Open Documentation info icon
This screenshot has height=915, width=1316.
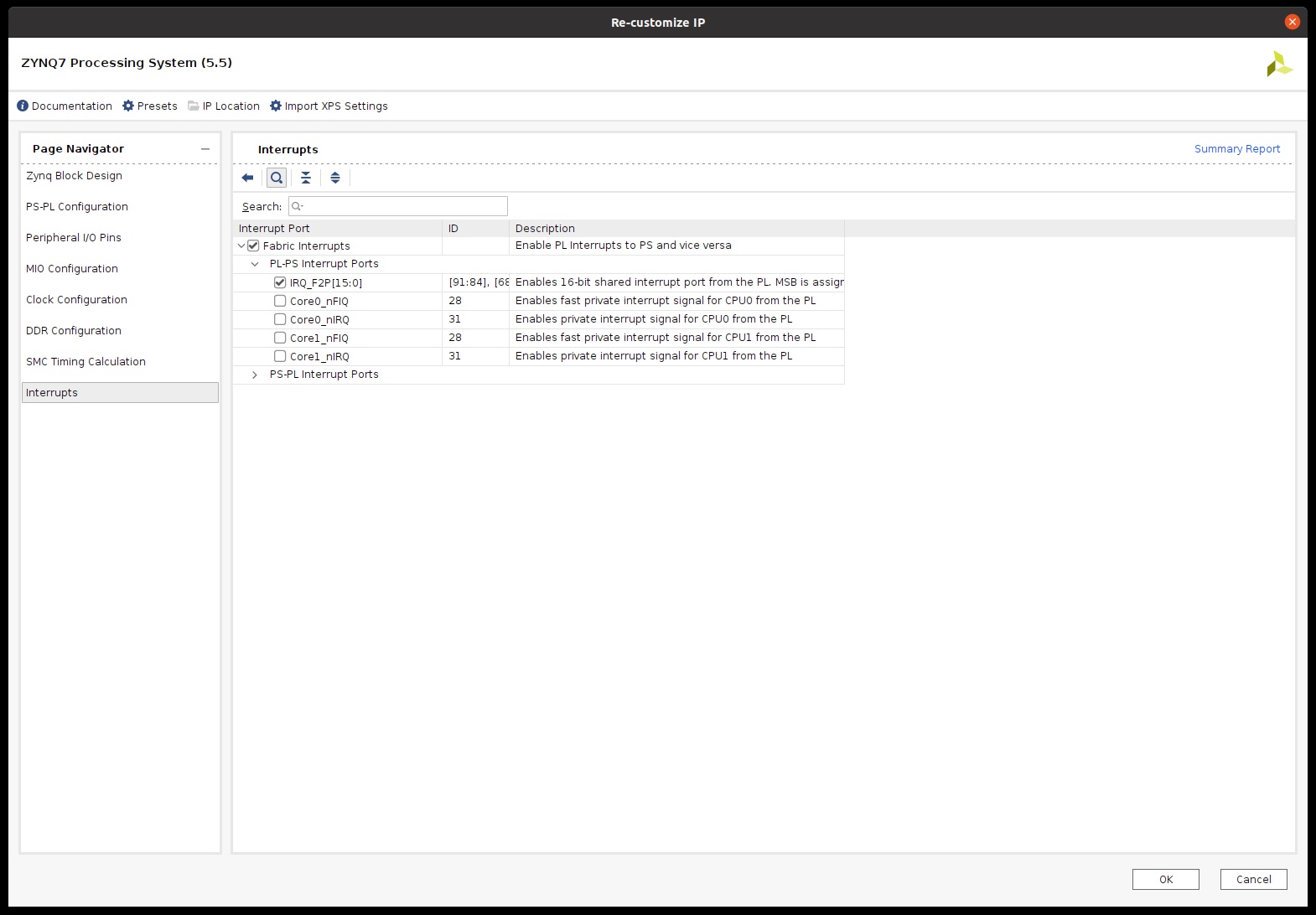click(x=23, y=106)
